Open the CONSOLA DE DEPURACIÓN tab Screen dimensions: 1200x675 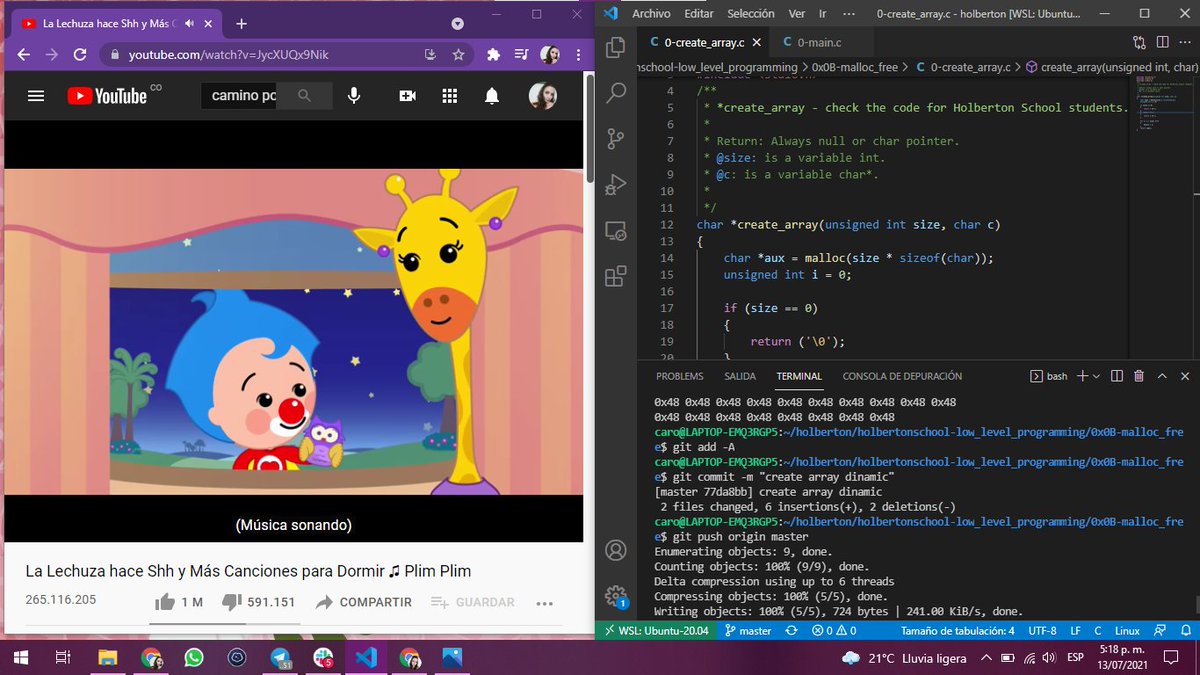pos(902,376)
